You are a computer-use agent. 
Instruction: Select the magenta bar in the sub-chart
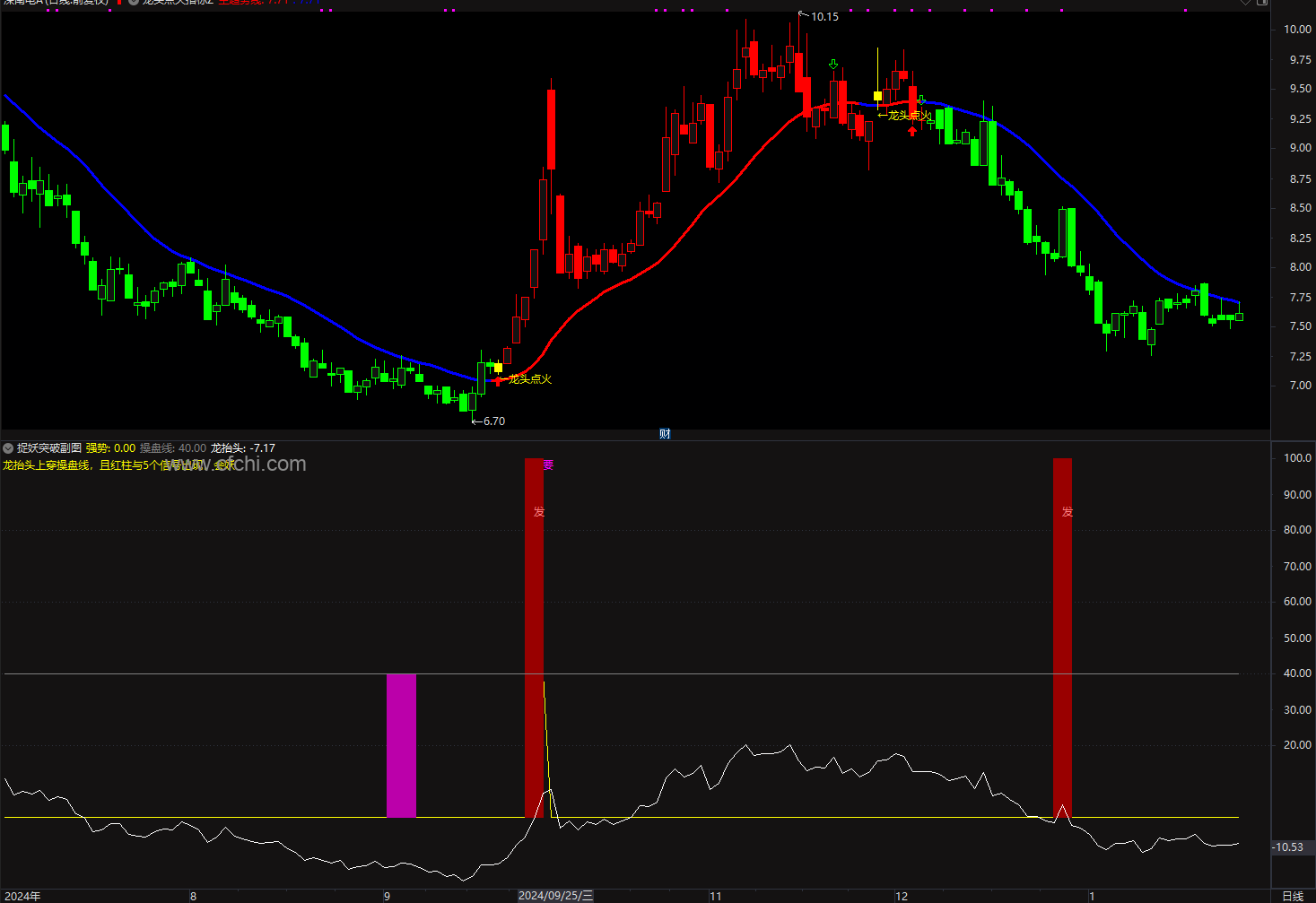point(401,745)
